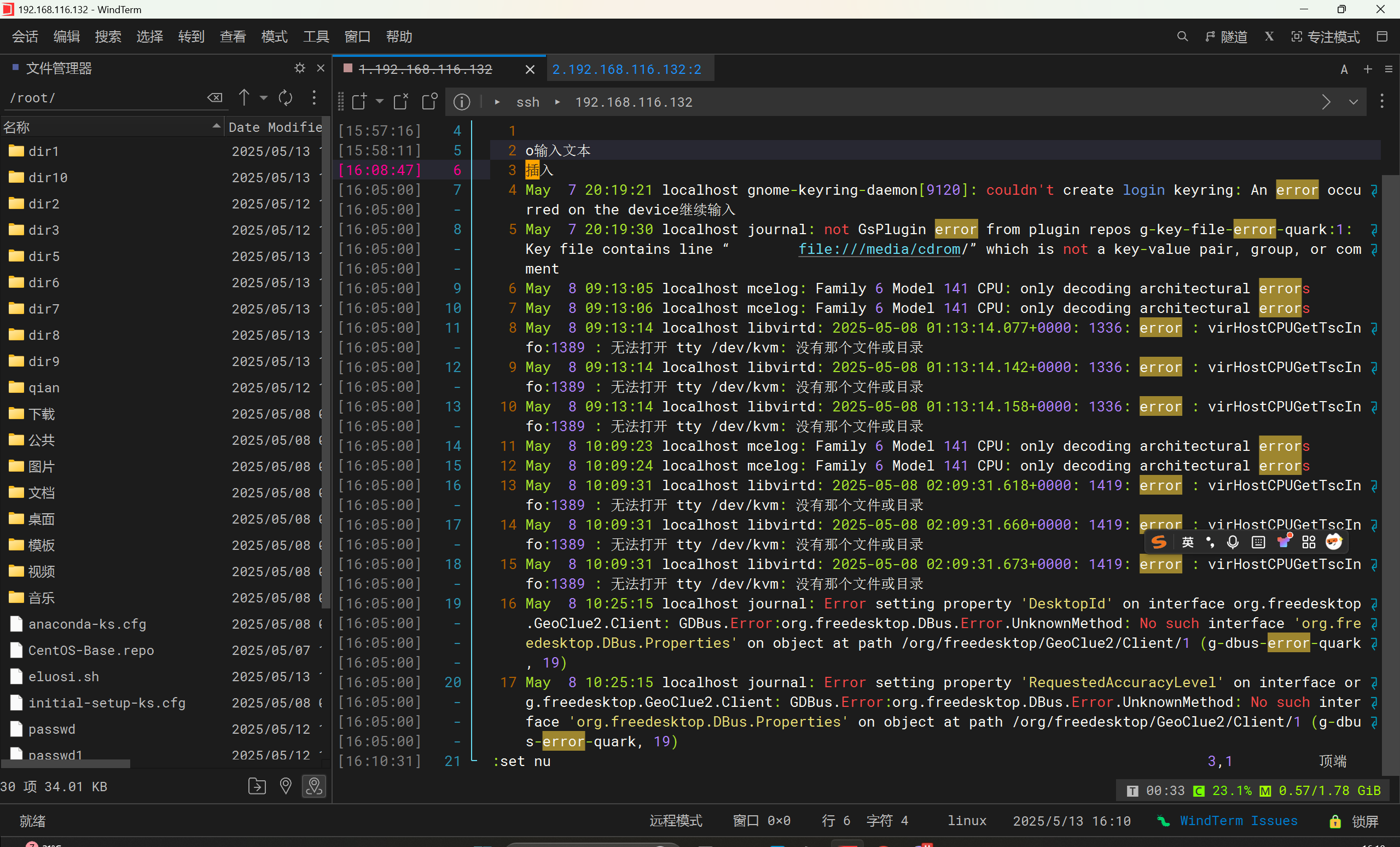Go up one directory level
Image resolution: width=1400 pixels, height=847 pixels.
[244, 98]
